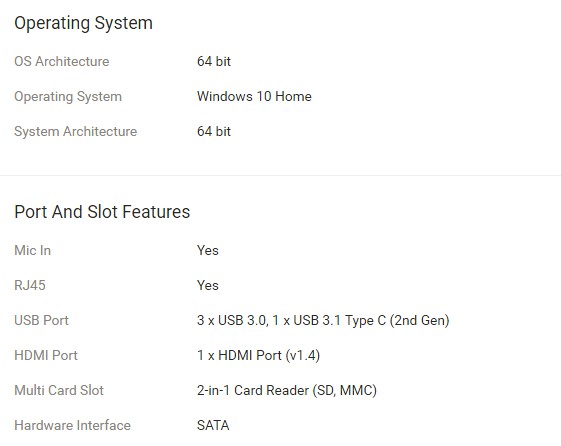Select the Operating System spec label
Screen dimensions: 561x446
[68, 97]
